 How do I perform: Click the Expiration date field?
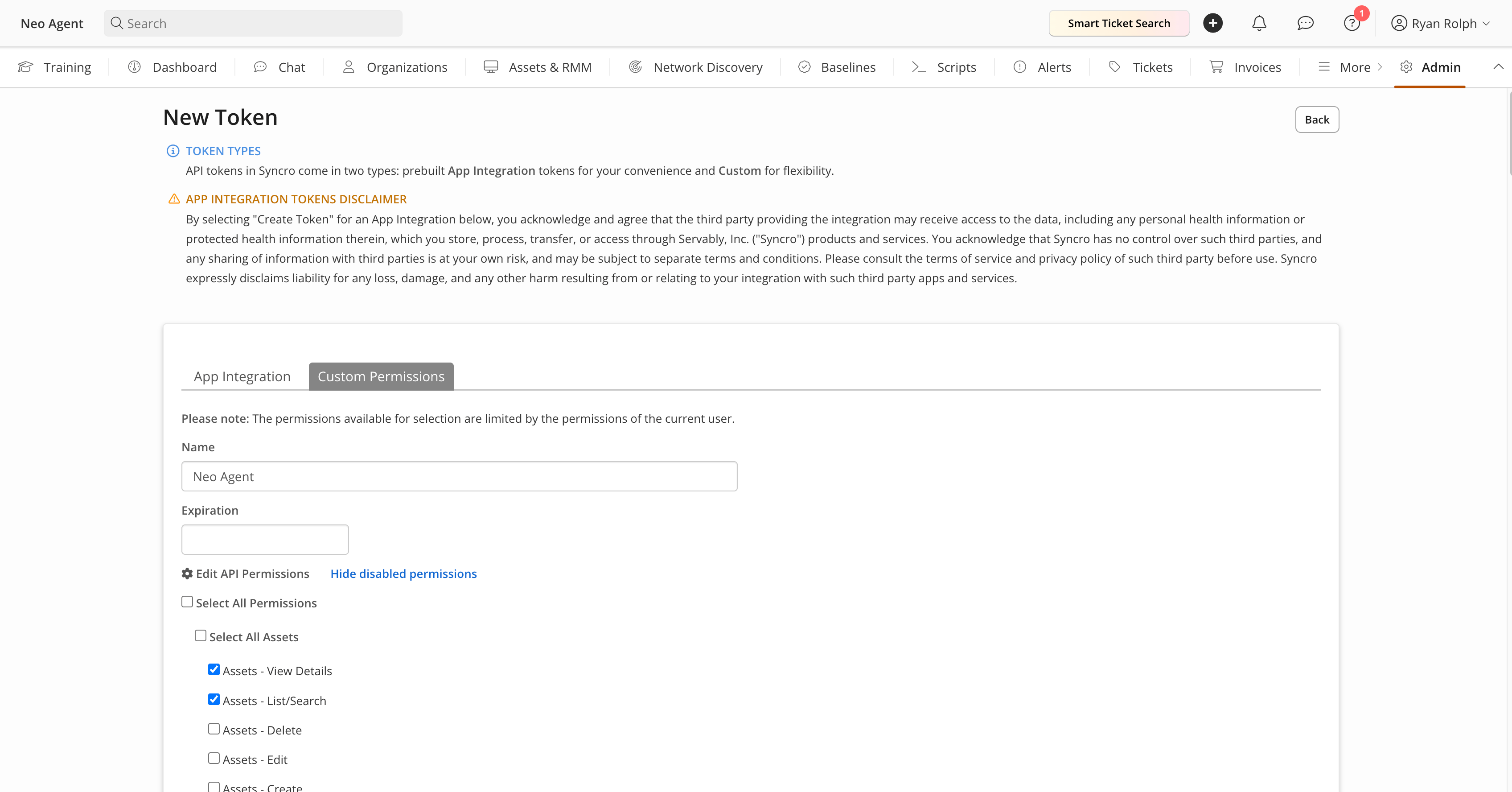click(265, 539)
